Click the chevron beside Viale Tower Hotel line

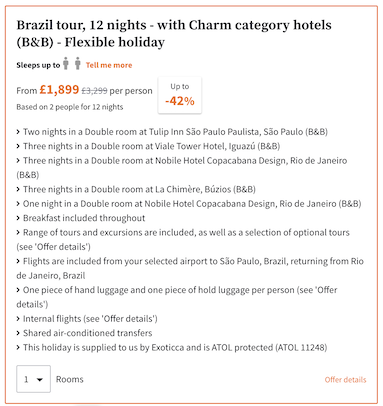point(18,146)
